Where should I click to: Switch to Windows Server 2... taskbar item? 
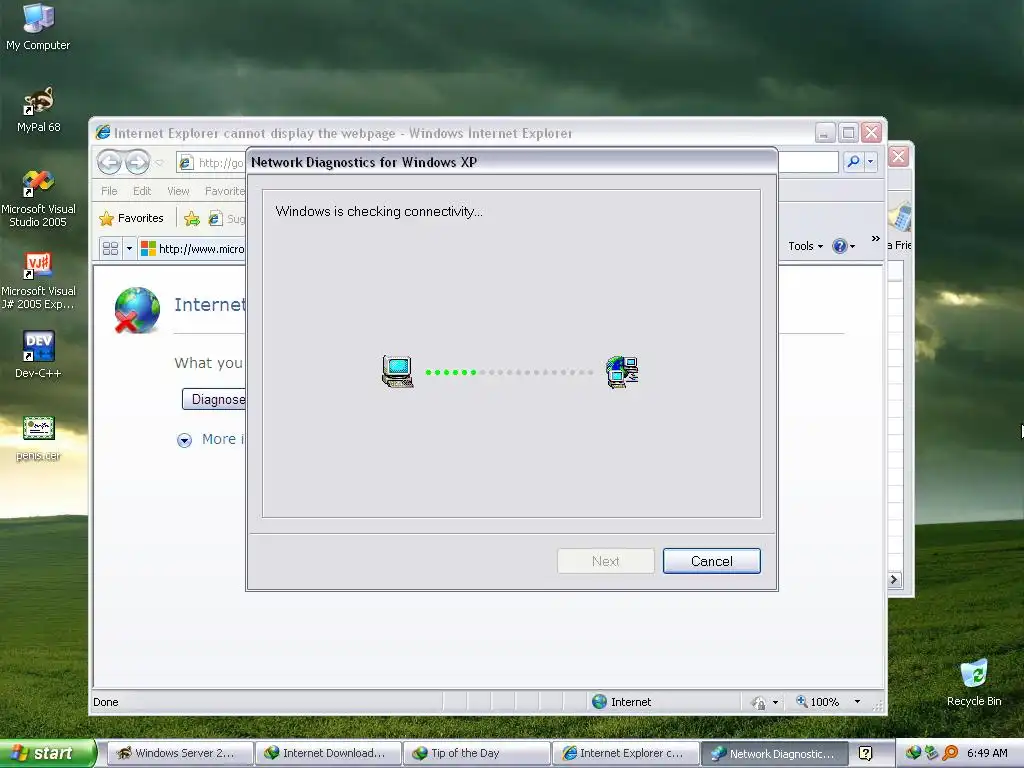(179, 753)
